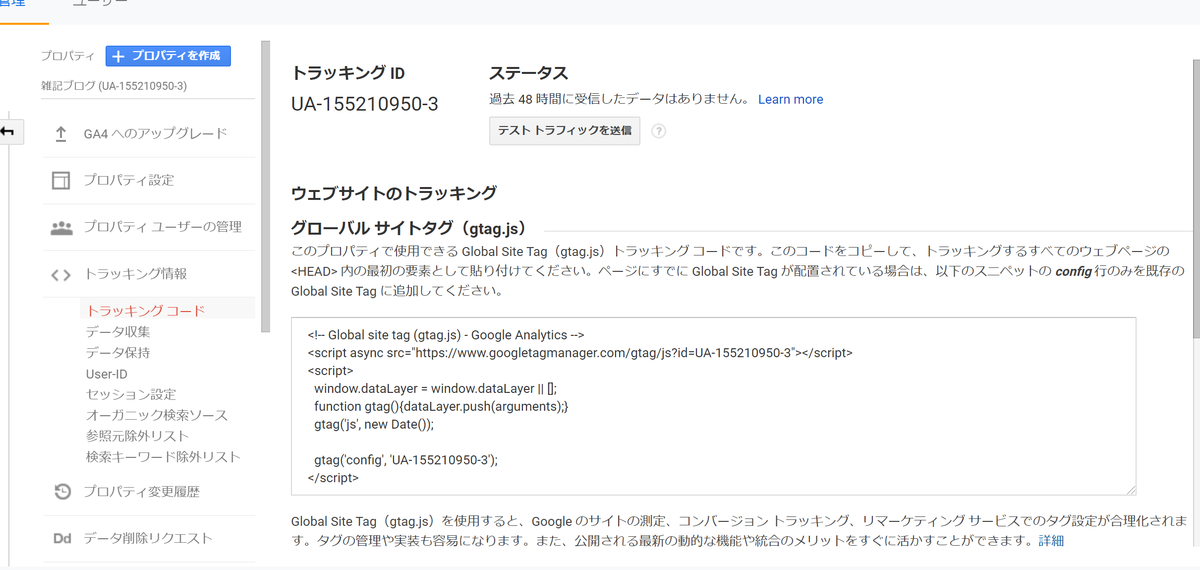Viewport: 1200px width, 570px height.
Task: Select セッション設定 submenu item
Action: [131, 395]
